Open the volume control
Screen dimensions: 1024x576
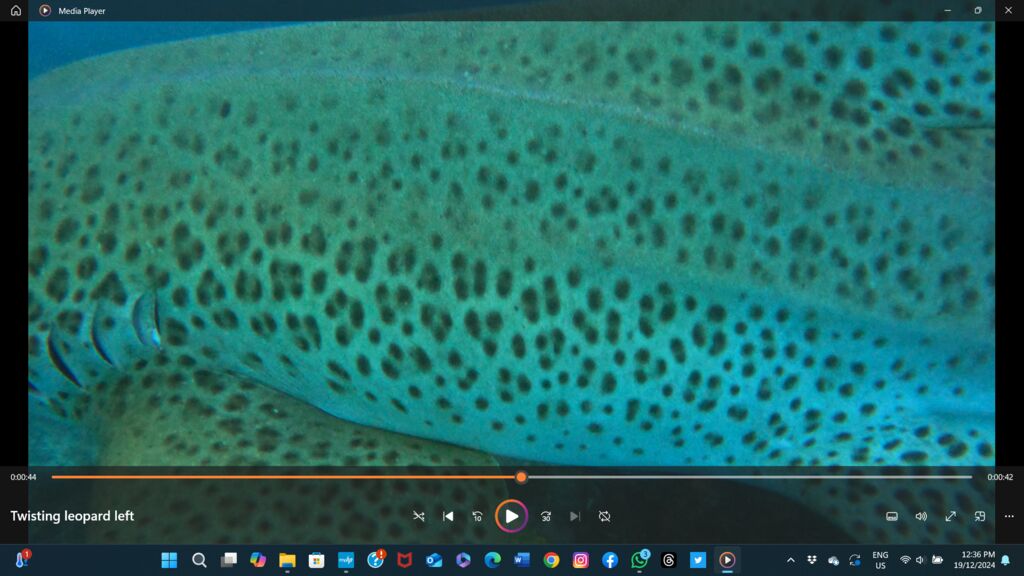[921, 516]
